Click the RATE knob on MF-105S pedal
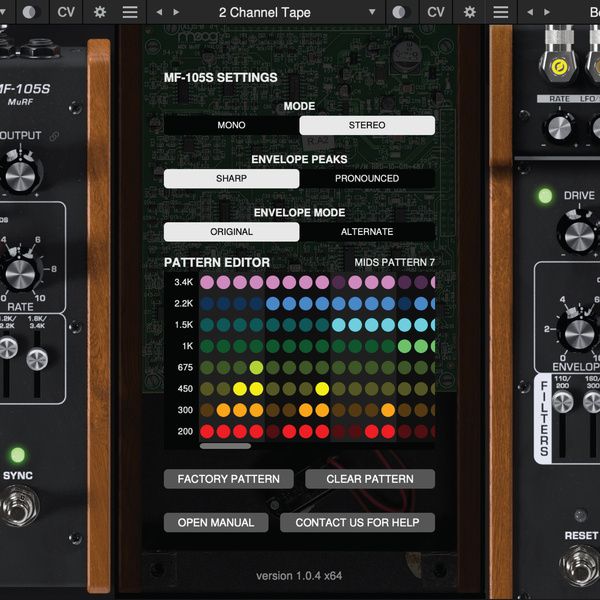This screenshot has height=600, width=600. pos(20,274)
